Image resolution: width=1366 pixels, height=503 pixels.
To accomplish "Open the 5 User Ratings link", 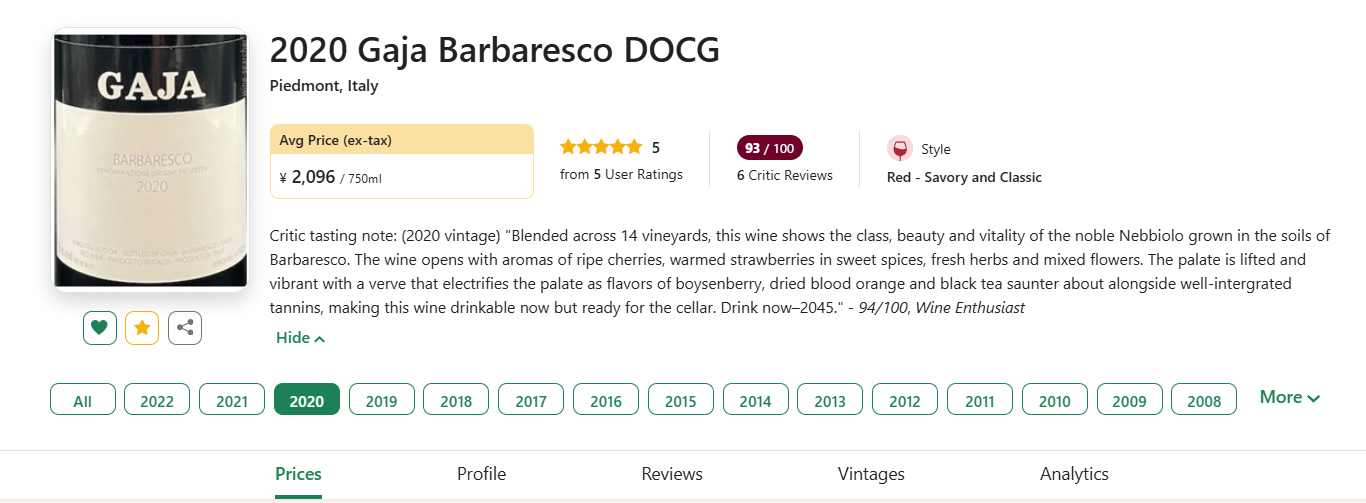I will point(621,174).
